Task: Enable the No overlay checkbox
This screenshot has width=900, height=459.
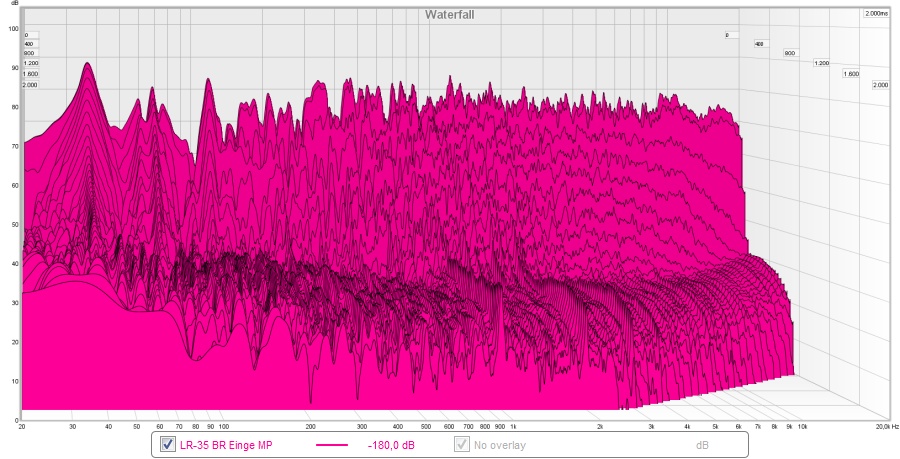Action: pos(461,444)
